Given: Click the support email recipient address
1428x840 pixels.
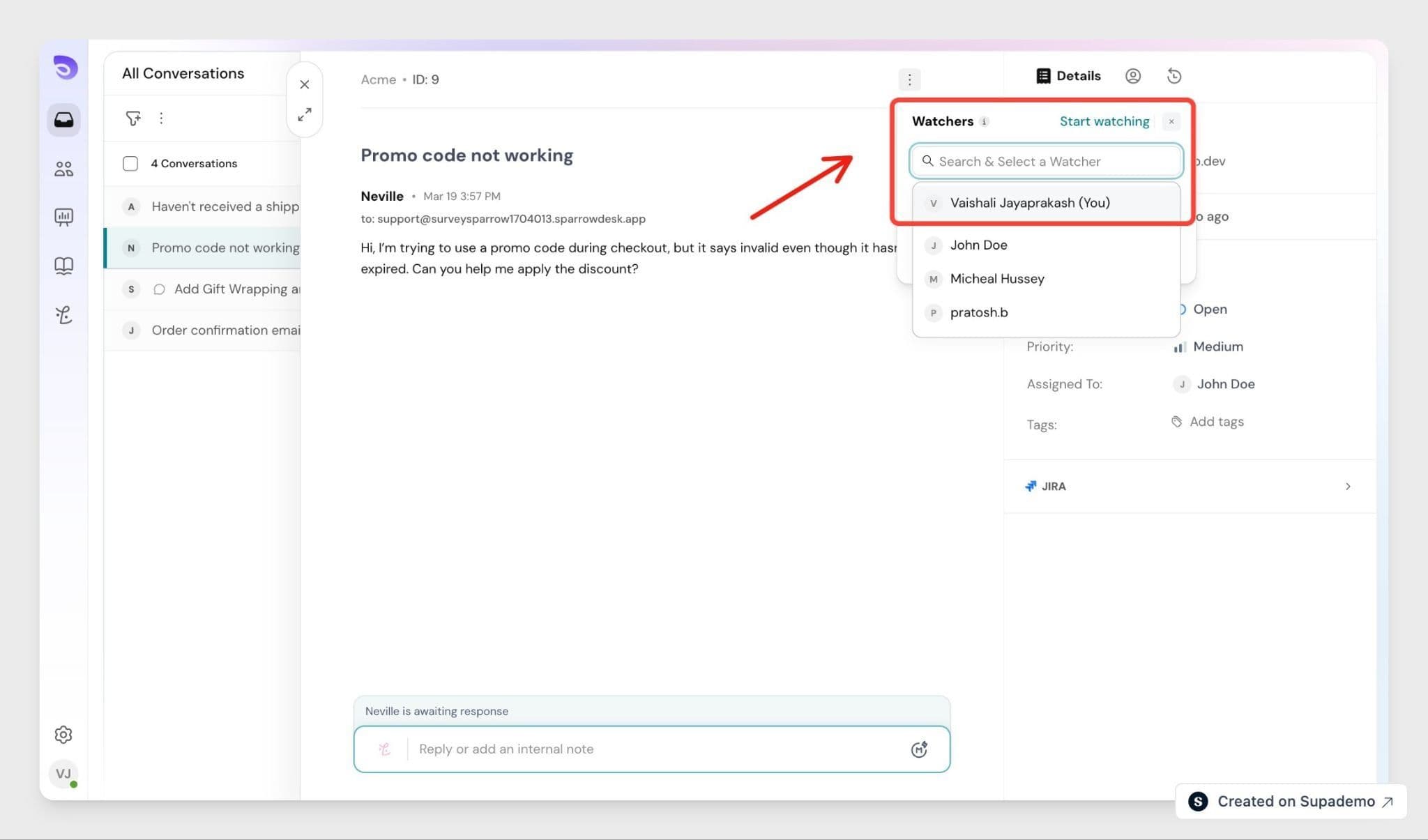Looking at the screenshot, I should (x=511, y=219).
